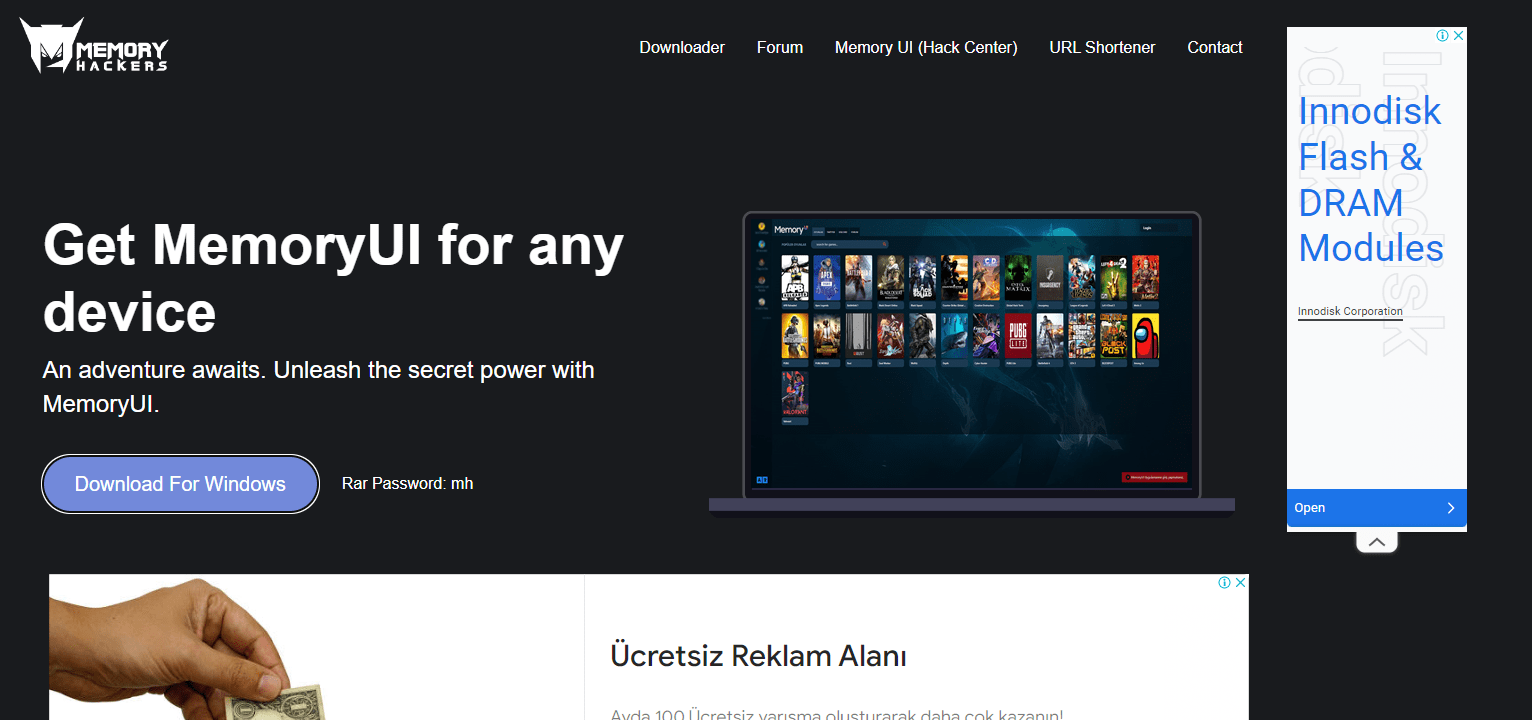Click the "Get MemoryUI for any device" heading
Viewport: 1532px width, 720px height.
click(333, 278)
